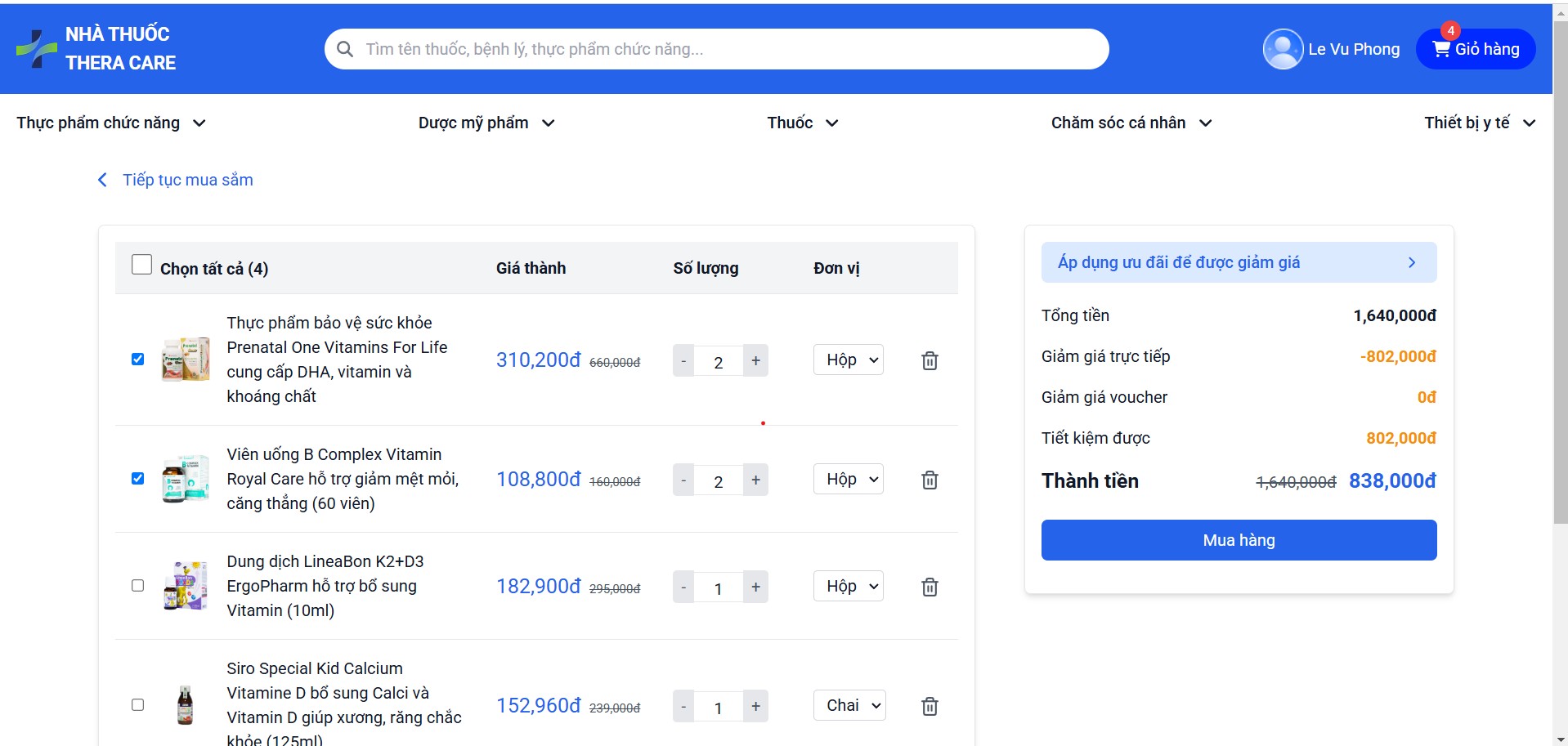Open unit dropdown for LineaBon K2+D3
The height and width of the screenshot is (746, 1568).
[849, 586]
